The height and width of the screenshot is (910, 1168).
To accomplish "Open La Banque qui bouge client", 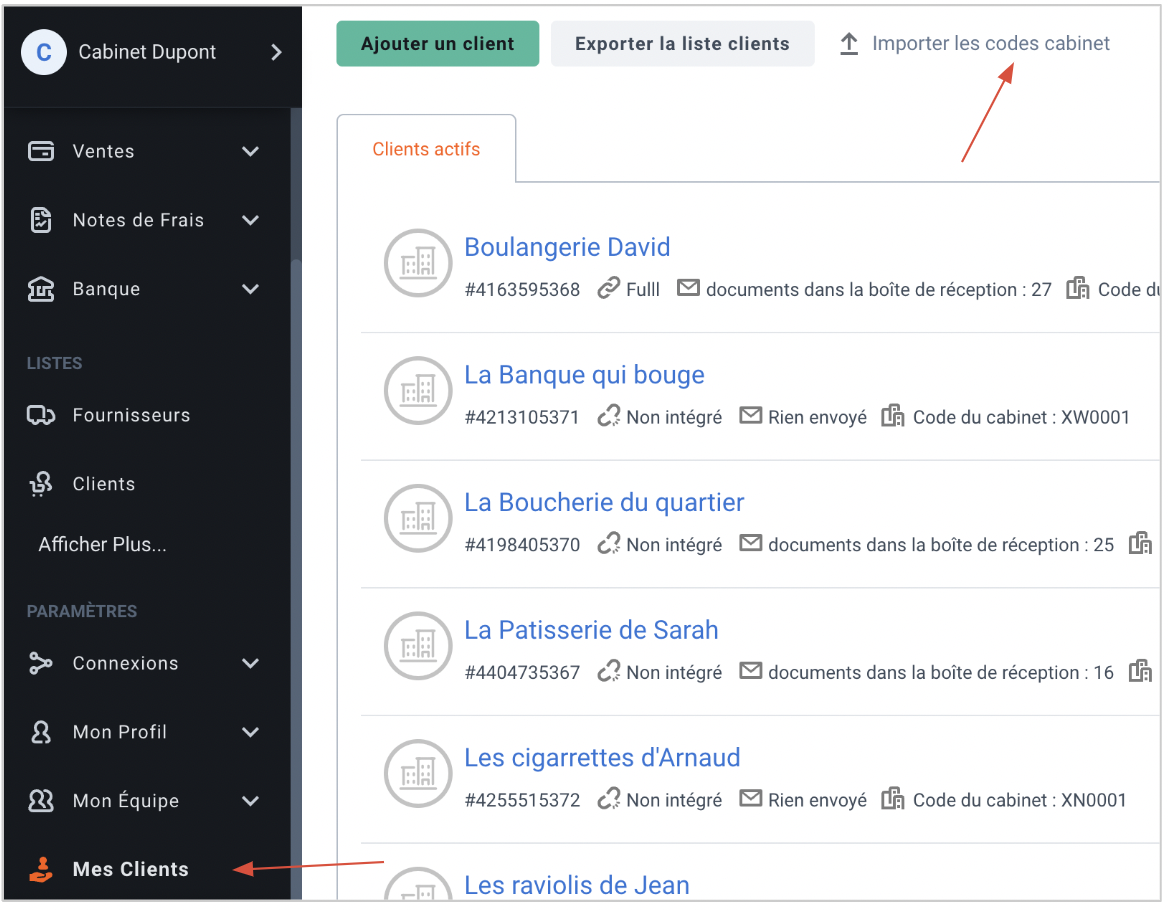I will pyautogui.click(x=584, y=375).
